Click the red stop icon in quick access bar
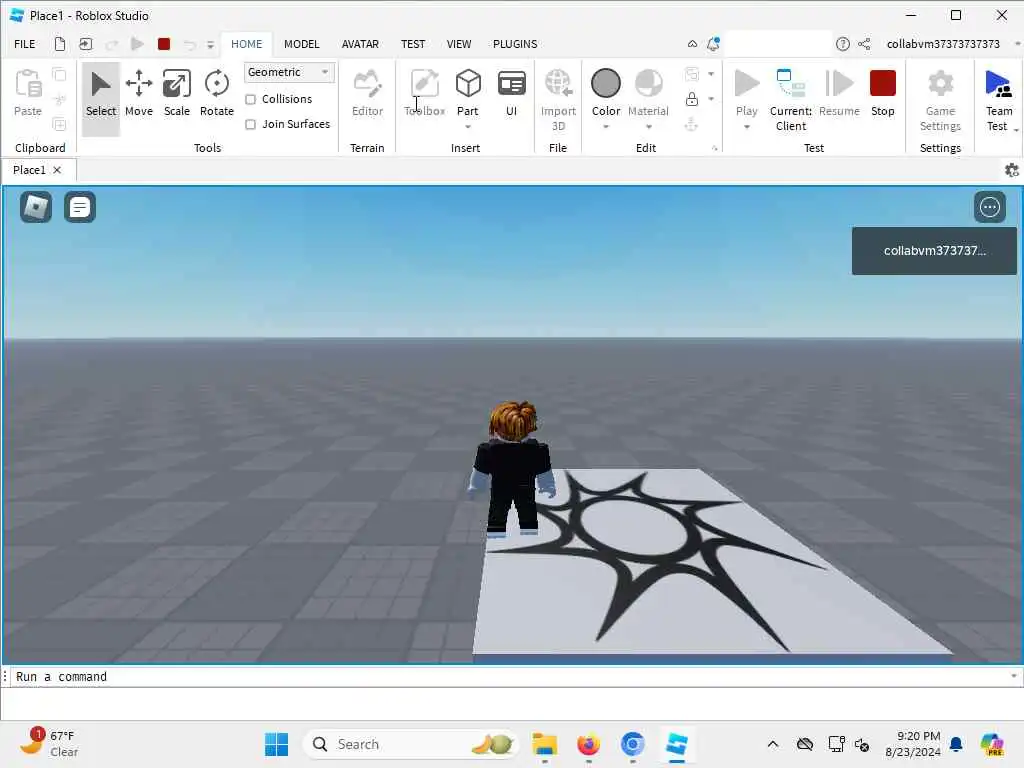The image size is (1024, 768). coord(164,44)
